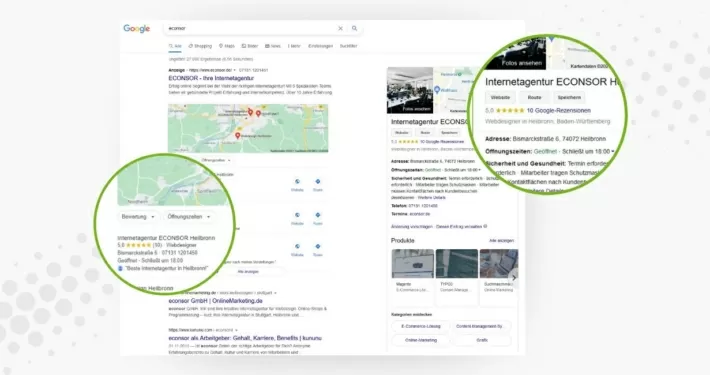Viewport: 710px width, 375px height.
Task: Open the 10 Google-Rezensionen link in magnified panel
Action: [559, 111]
